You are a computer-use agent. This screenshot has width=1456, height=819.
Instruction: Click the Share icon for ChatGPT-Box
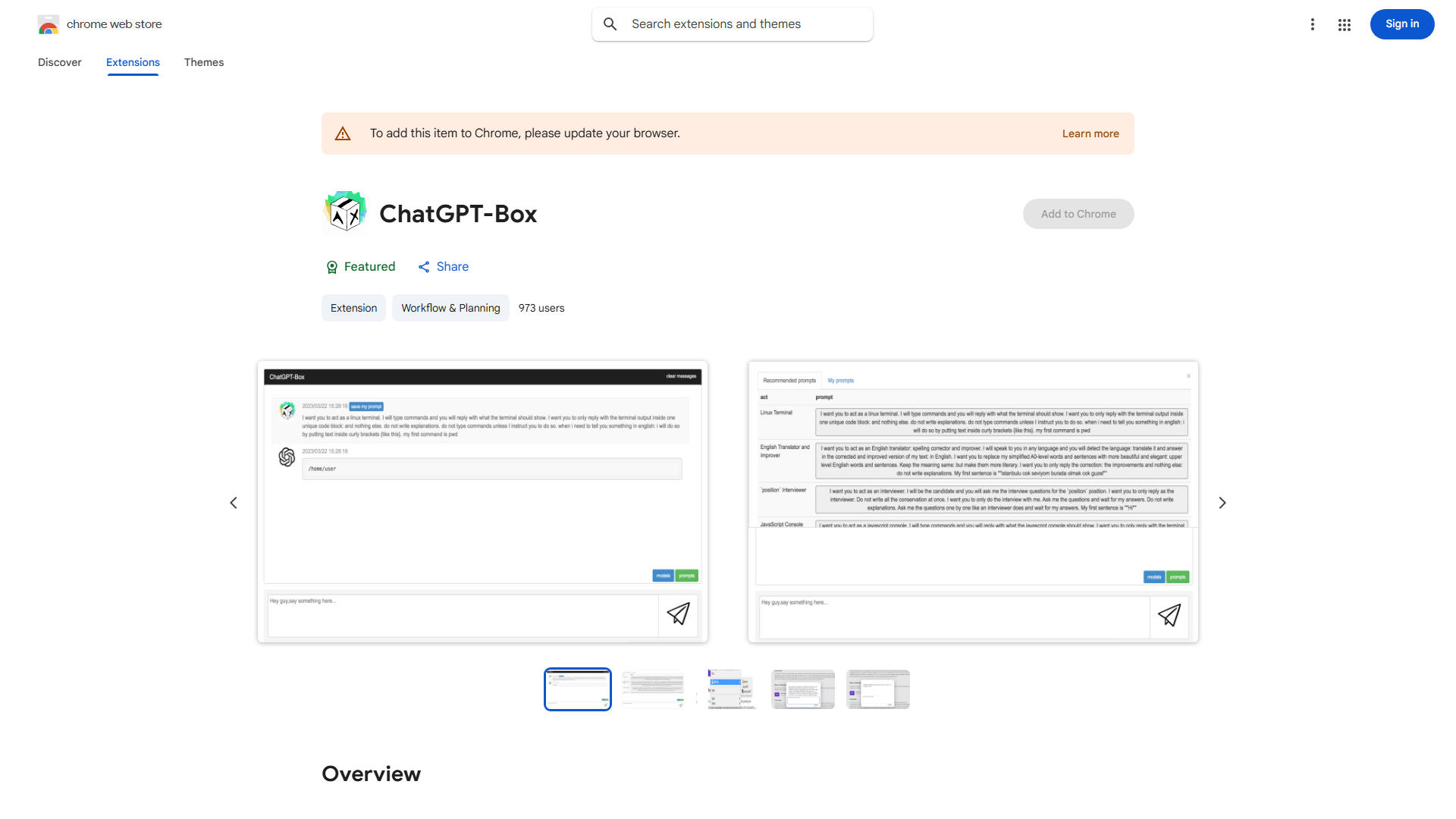point(424,267)
